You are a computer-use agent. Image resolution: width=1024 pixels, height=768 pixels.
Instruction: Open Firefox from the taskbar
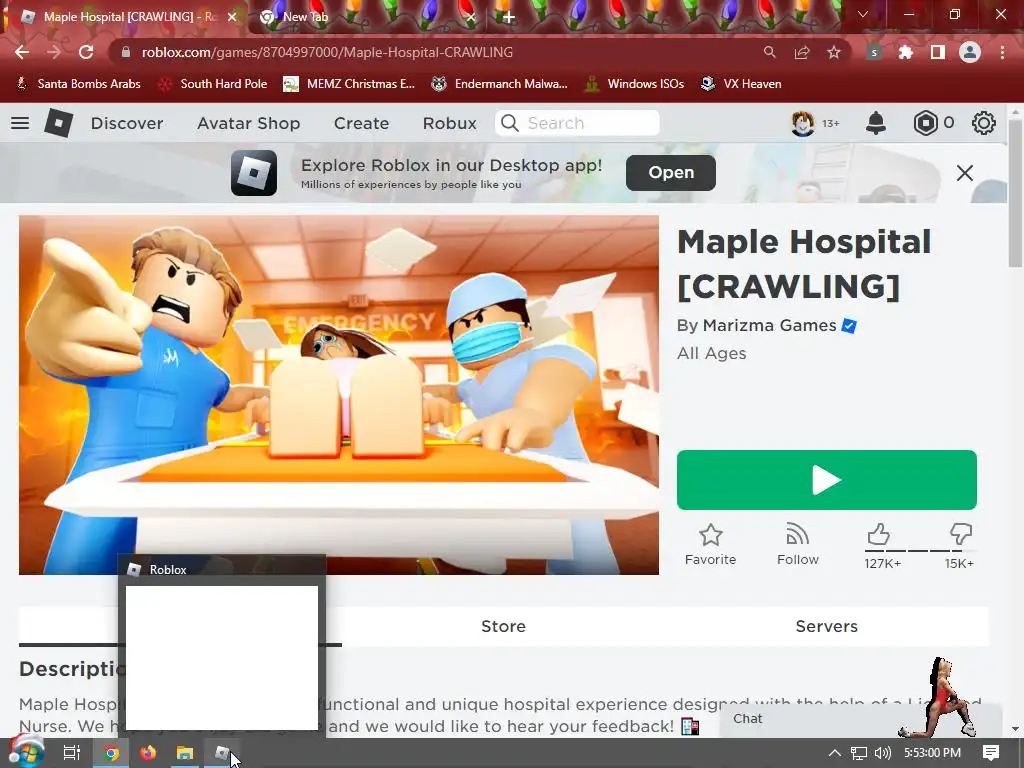(148, 753)
